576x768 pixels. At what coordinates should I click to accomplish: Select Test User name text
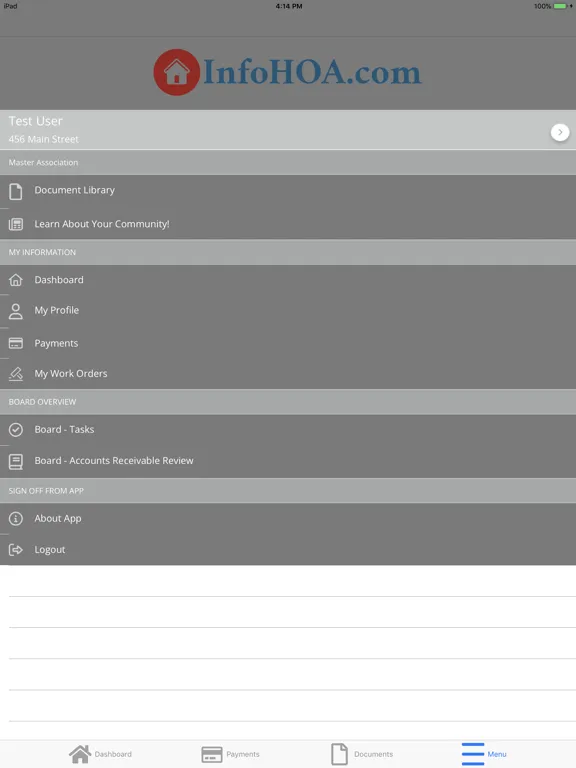35,121
